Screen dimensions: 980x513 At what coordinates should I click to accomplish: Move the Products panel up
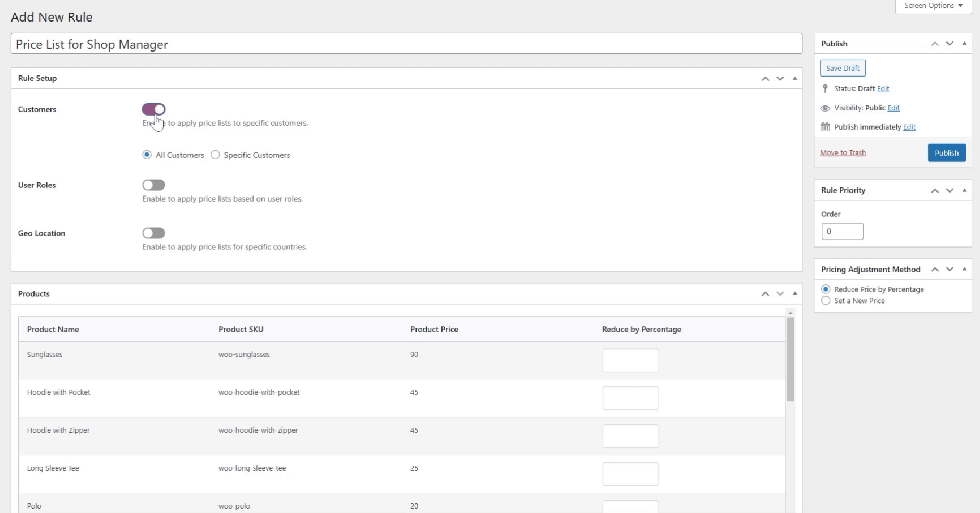[x=765, y=294]
